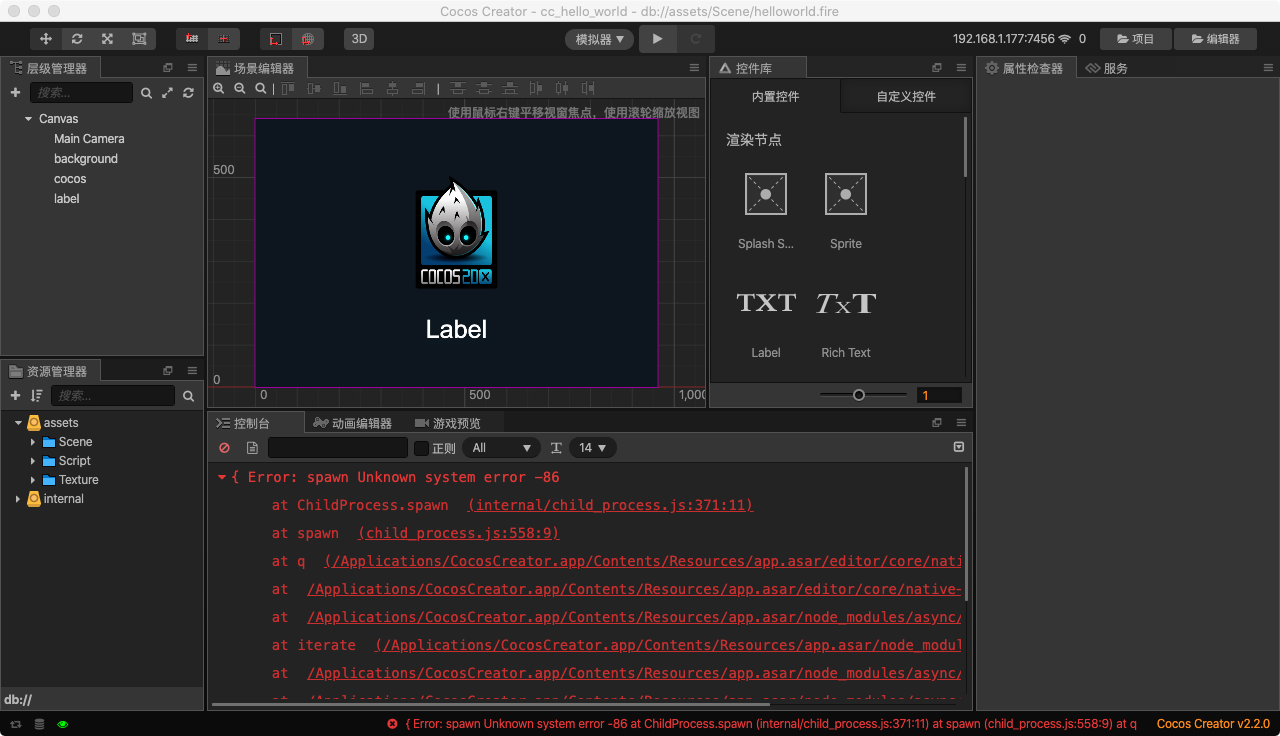The height and width of the screenshot is (736, 1280).
Task: Run the preview with play button
Action: [657, 39]
